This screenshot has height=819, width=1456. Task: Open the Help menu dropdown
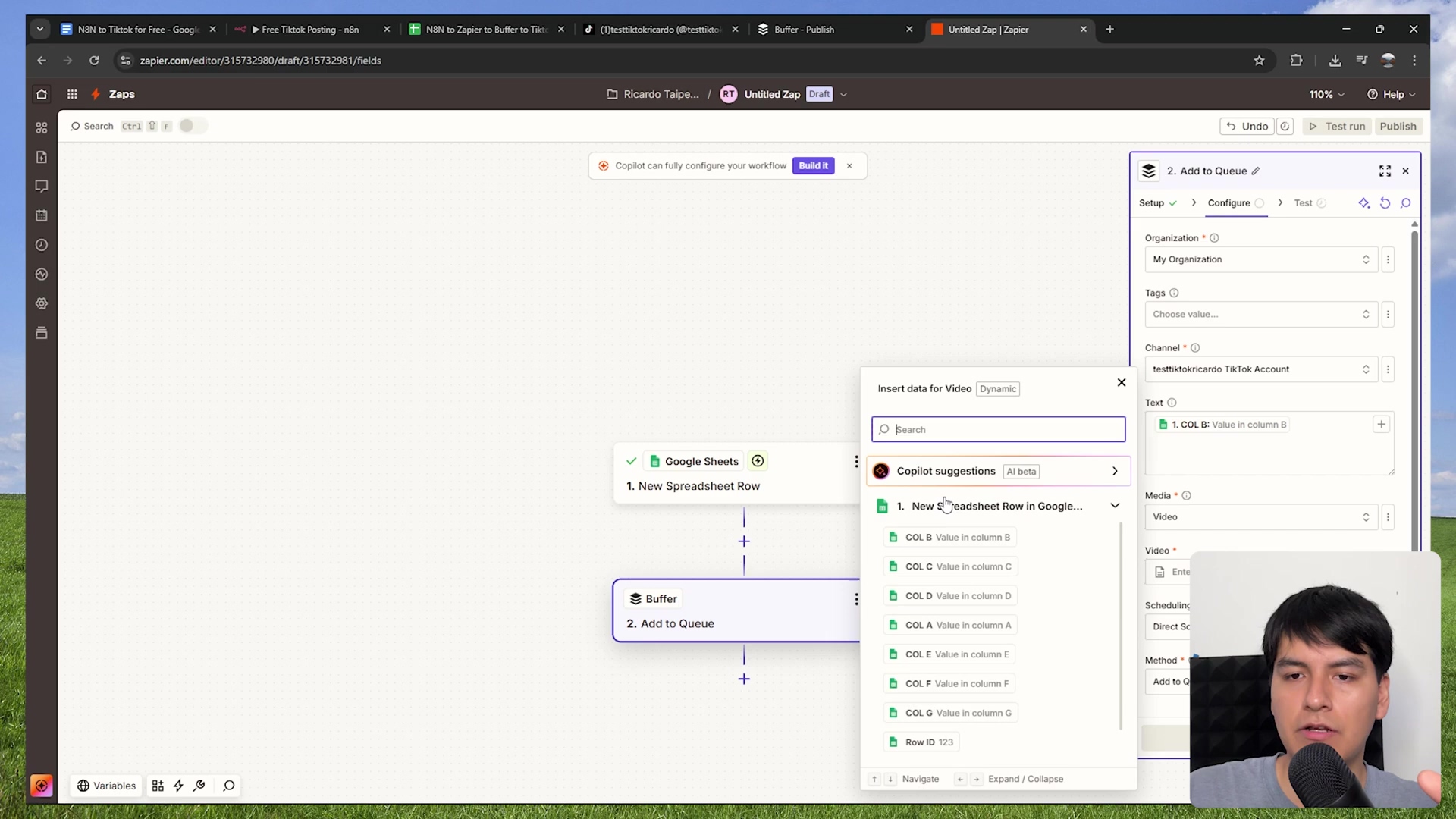(1391, 94)
